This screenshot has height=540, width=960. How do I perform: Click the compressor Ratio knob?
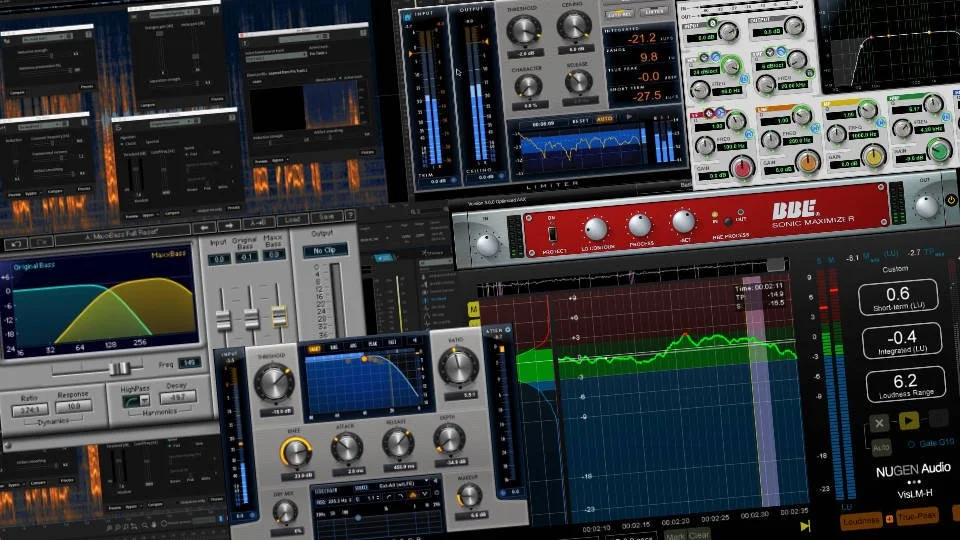coord(457,366)
